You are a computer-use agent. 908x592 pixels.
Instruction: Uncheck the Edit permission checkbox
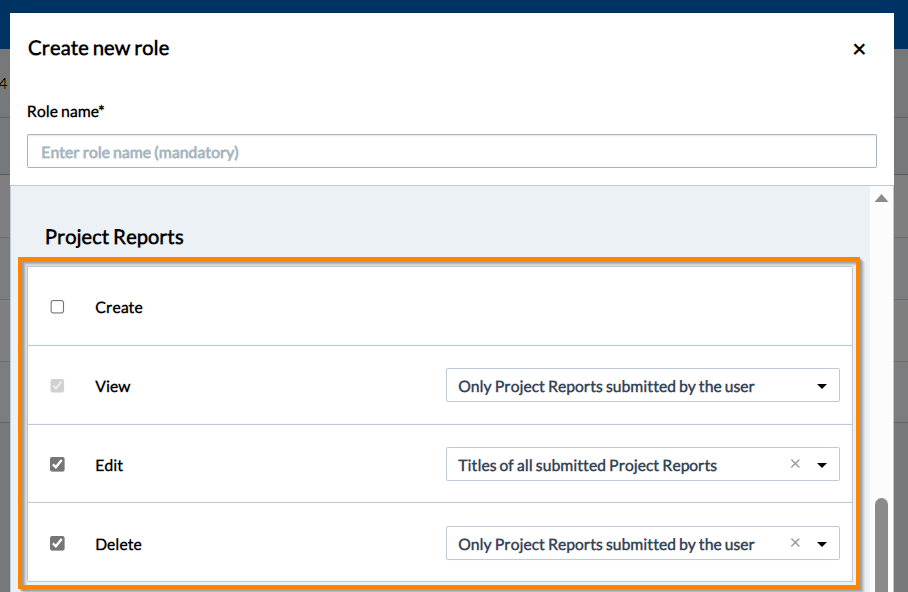[x=57, y=465]
